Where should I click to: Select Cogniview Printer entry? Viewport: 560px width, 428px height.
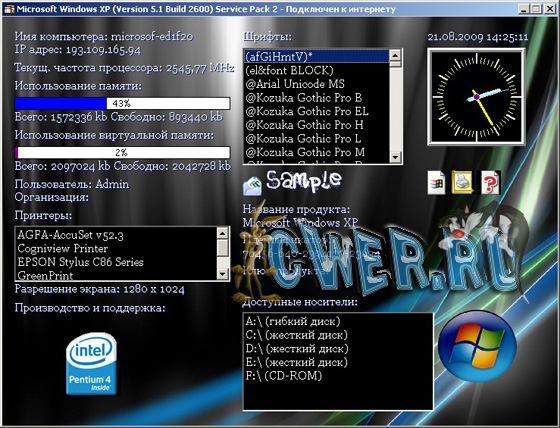point(116,248)
